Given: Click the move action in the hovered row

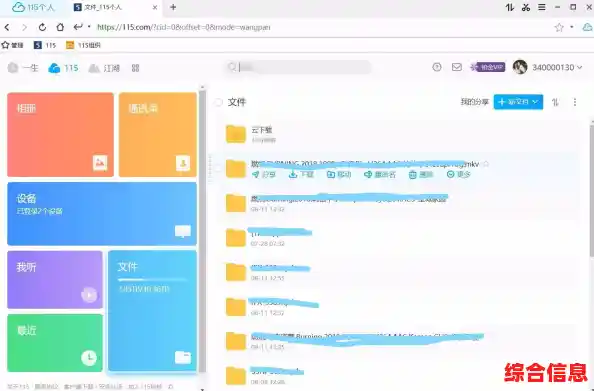Looking at the screenshot, I should click(339, 175).
